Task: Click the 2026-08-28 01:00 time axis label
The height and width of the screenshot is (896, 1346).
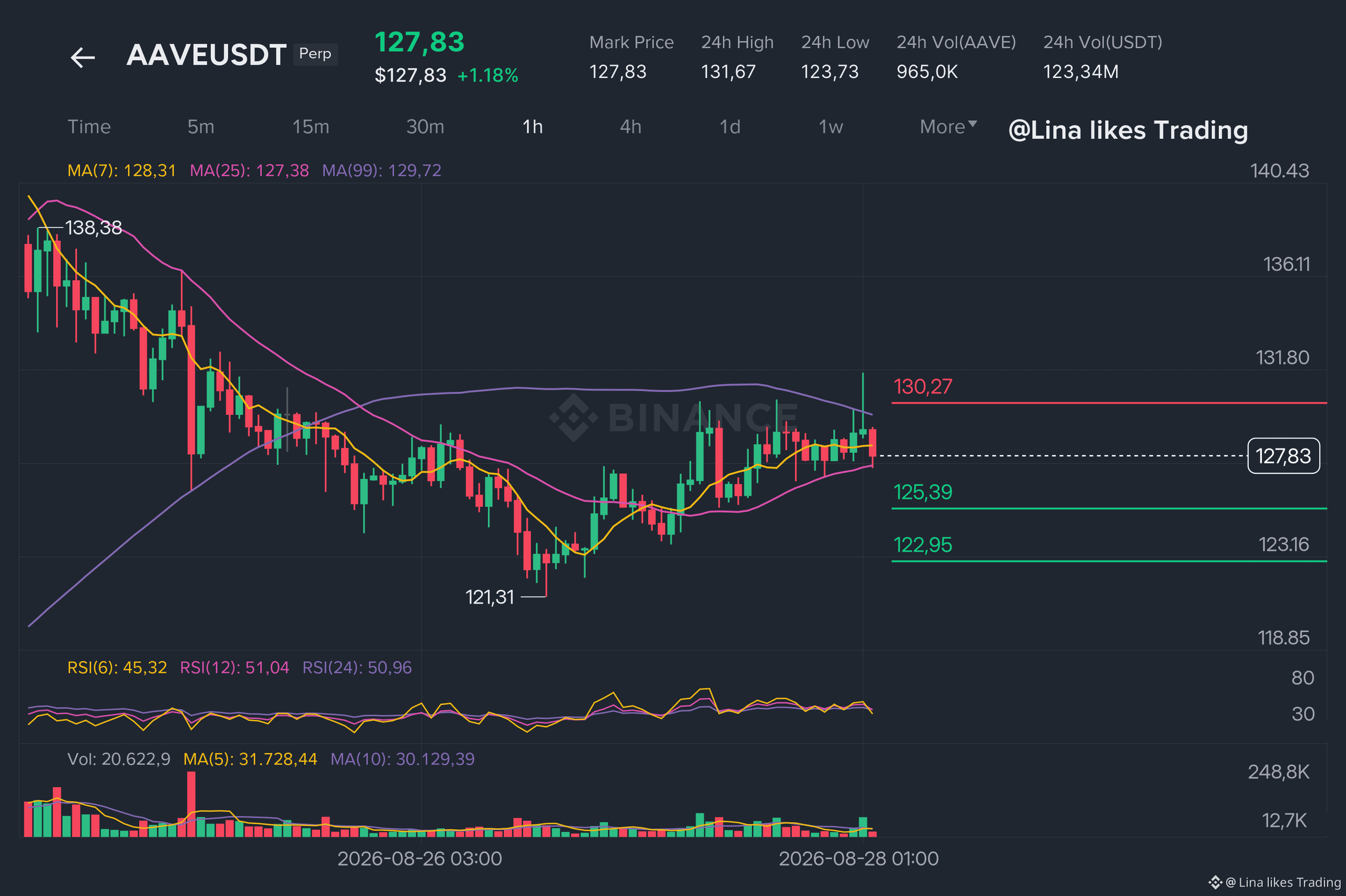Action: click(859, 858)
